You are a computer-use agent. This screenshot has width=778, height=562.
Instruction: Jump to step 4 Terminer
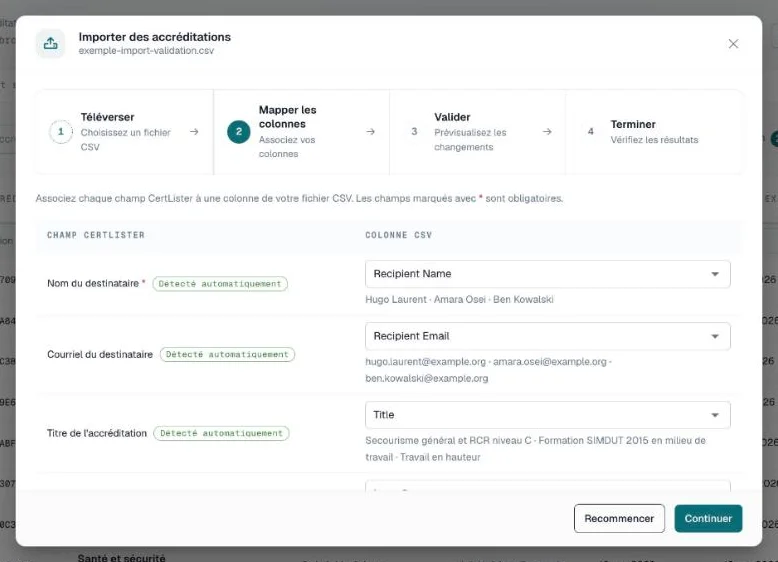(x=653, y=132)
